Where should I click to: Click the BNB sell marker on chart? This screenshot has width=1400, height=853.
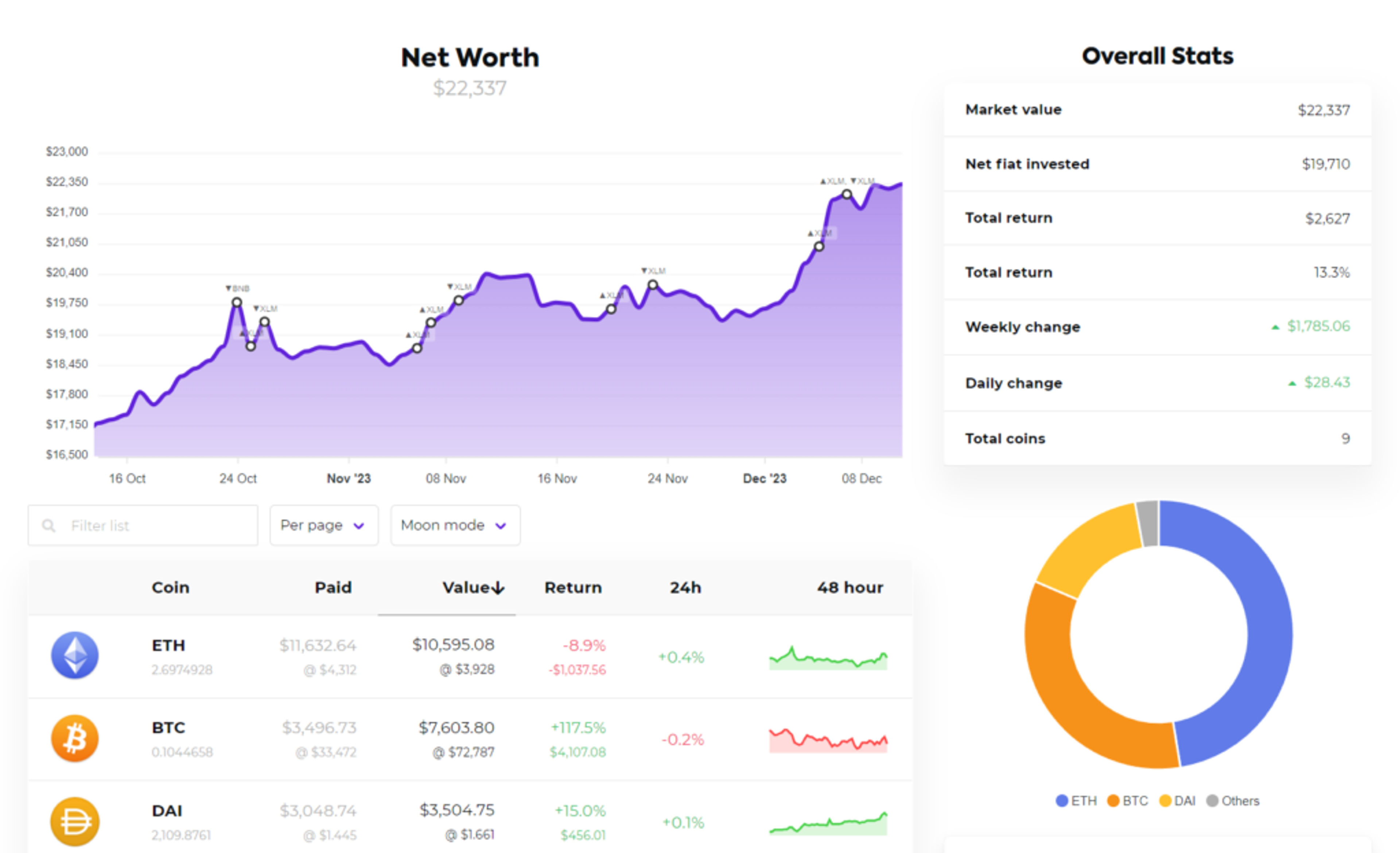tap(237, 302)
